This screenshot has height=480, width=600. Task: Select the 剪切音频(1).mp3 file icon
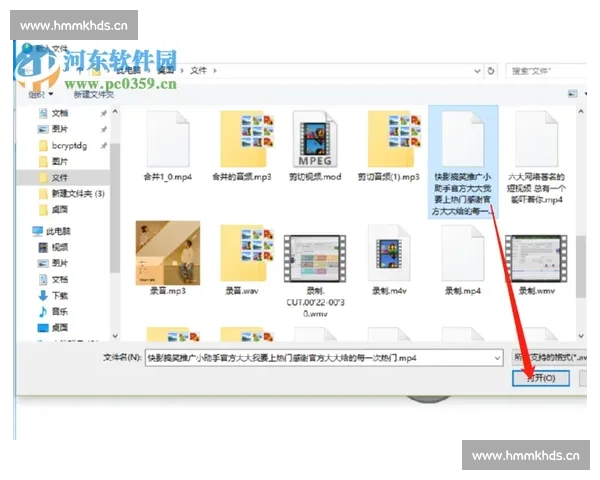click(x=395, y=139)
